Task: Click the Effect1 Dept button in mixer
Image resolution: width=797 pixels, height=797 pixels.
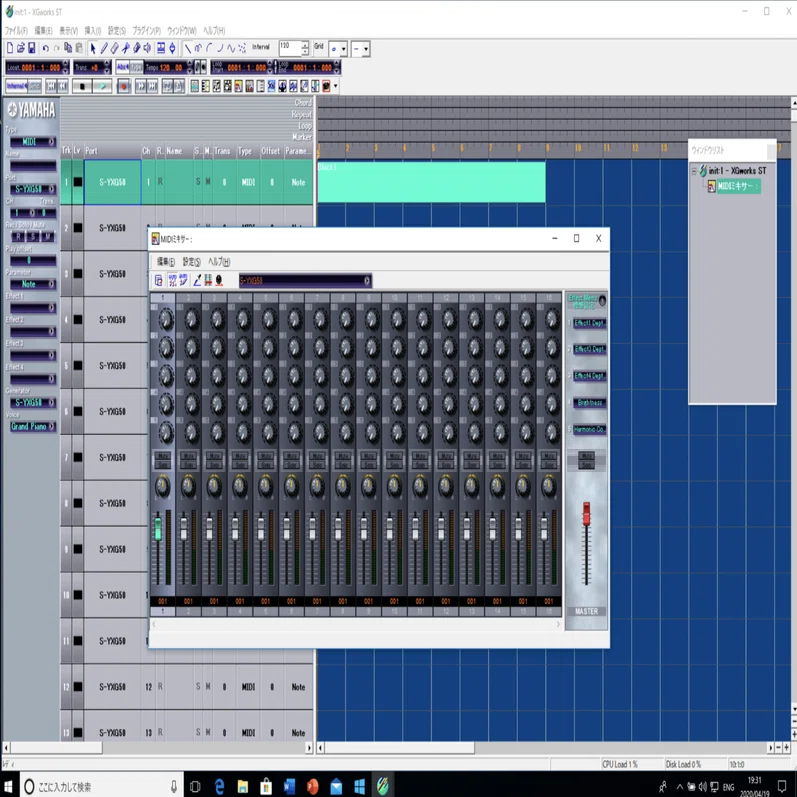Action: coord(590,323)
